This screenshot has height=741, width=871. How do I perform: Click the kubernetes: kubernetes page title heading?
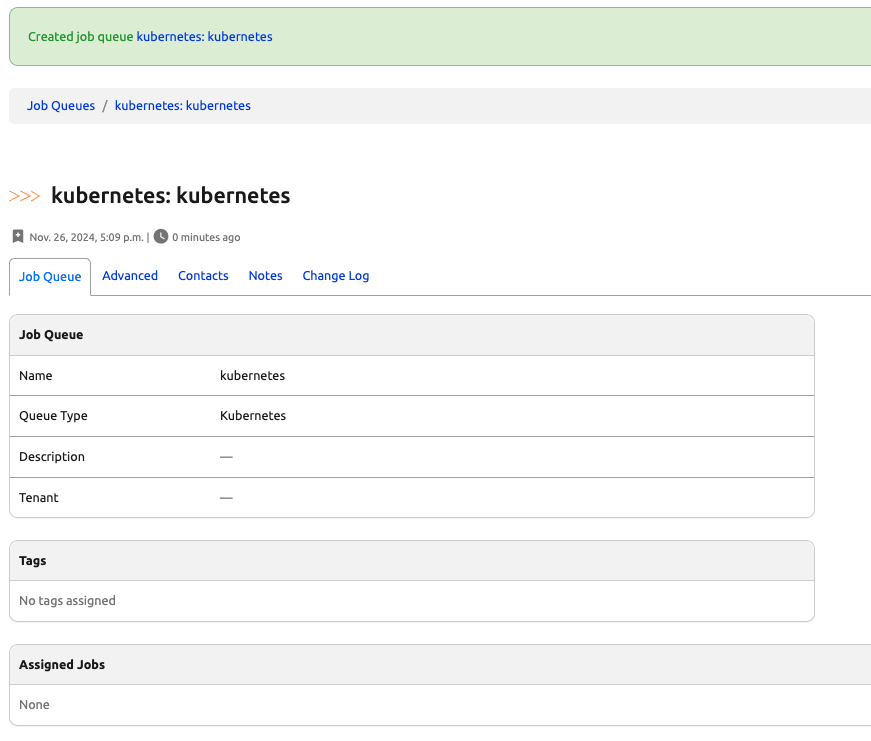coord(170,195)
